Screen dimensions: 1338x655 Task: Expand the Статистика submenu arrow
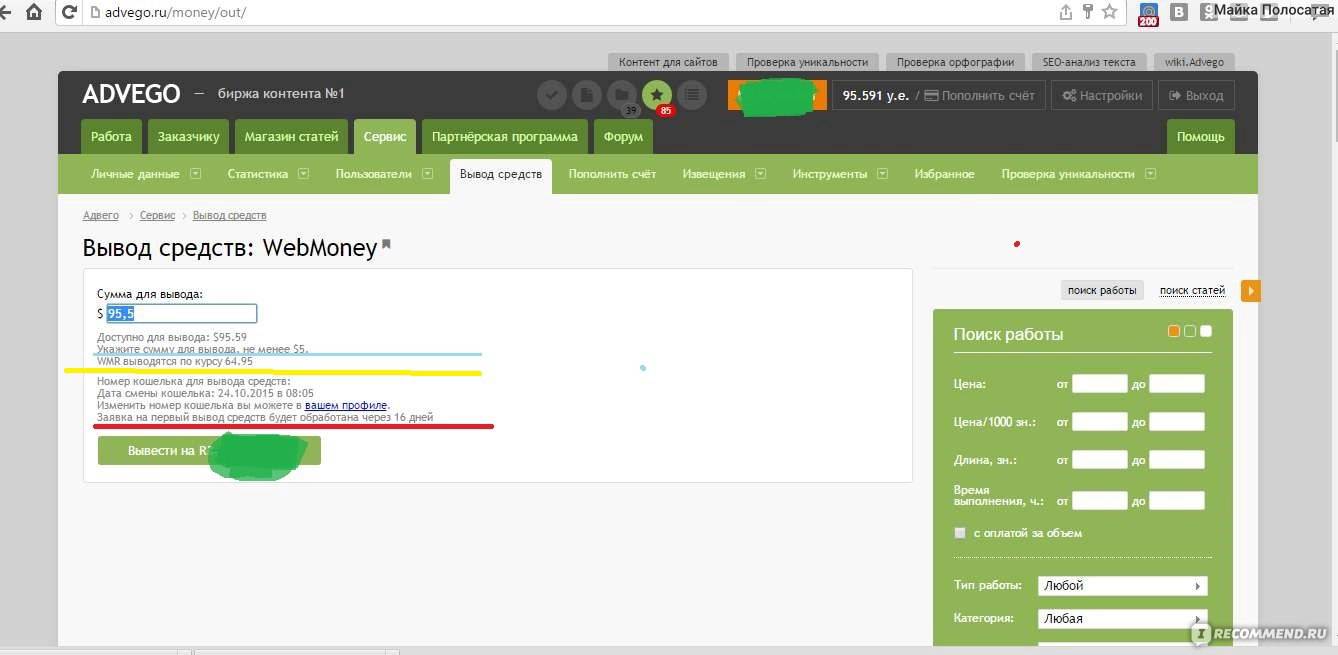304,173
